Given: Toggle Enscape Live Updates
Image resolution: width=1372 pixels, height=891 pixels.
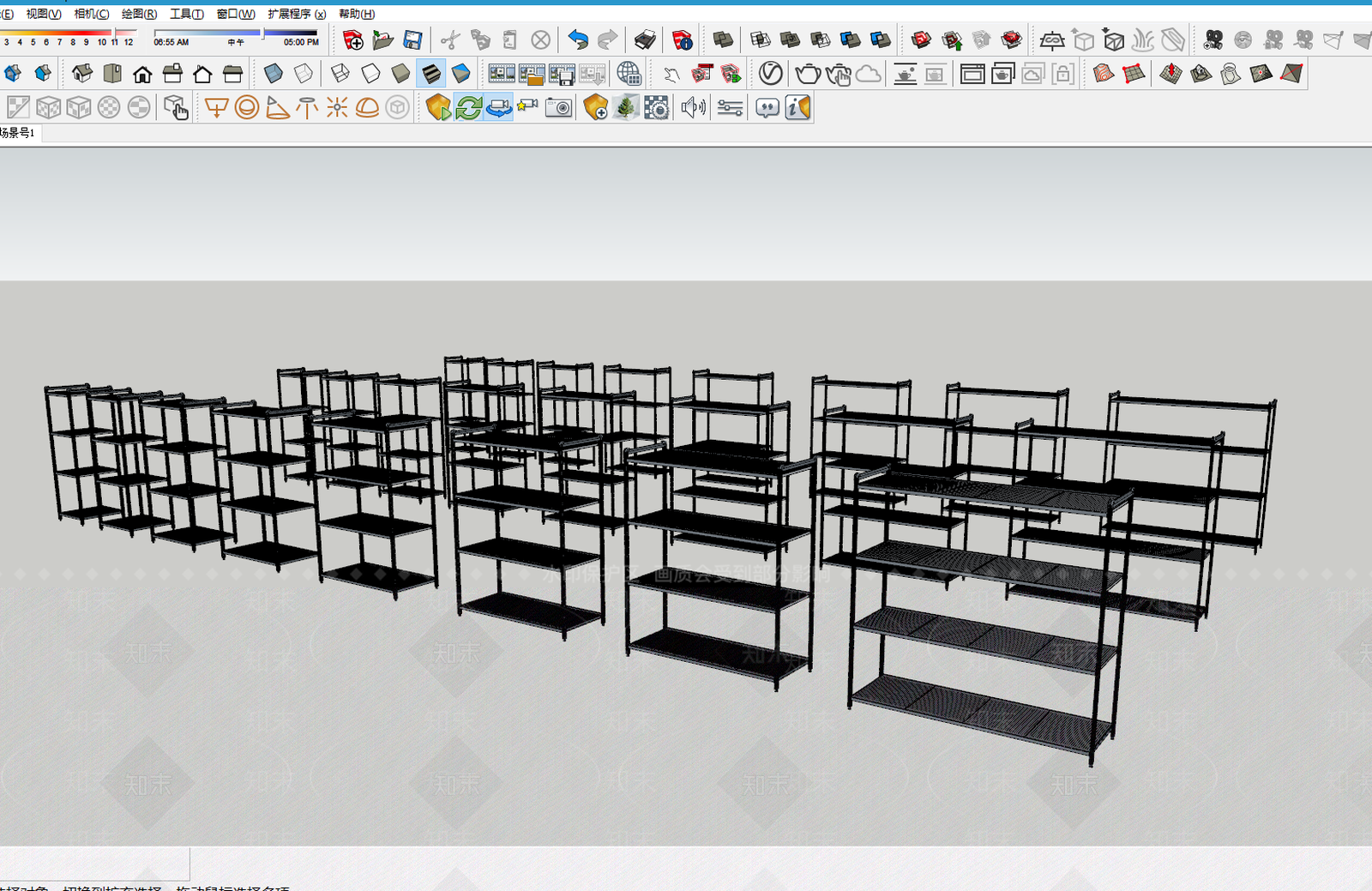Looking at the screenshot, I should coord(469,108).
